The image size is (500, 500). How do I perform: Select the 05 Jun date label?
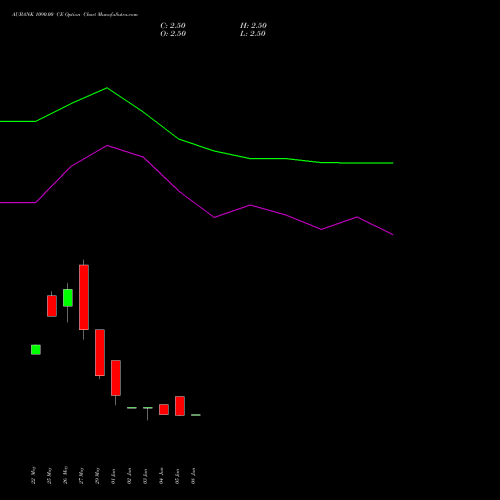(x=177, y=476)
